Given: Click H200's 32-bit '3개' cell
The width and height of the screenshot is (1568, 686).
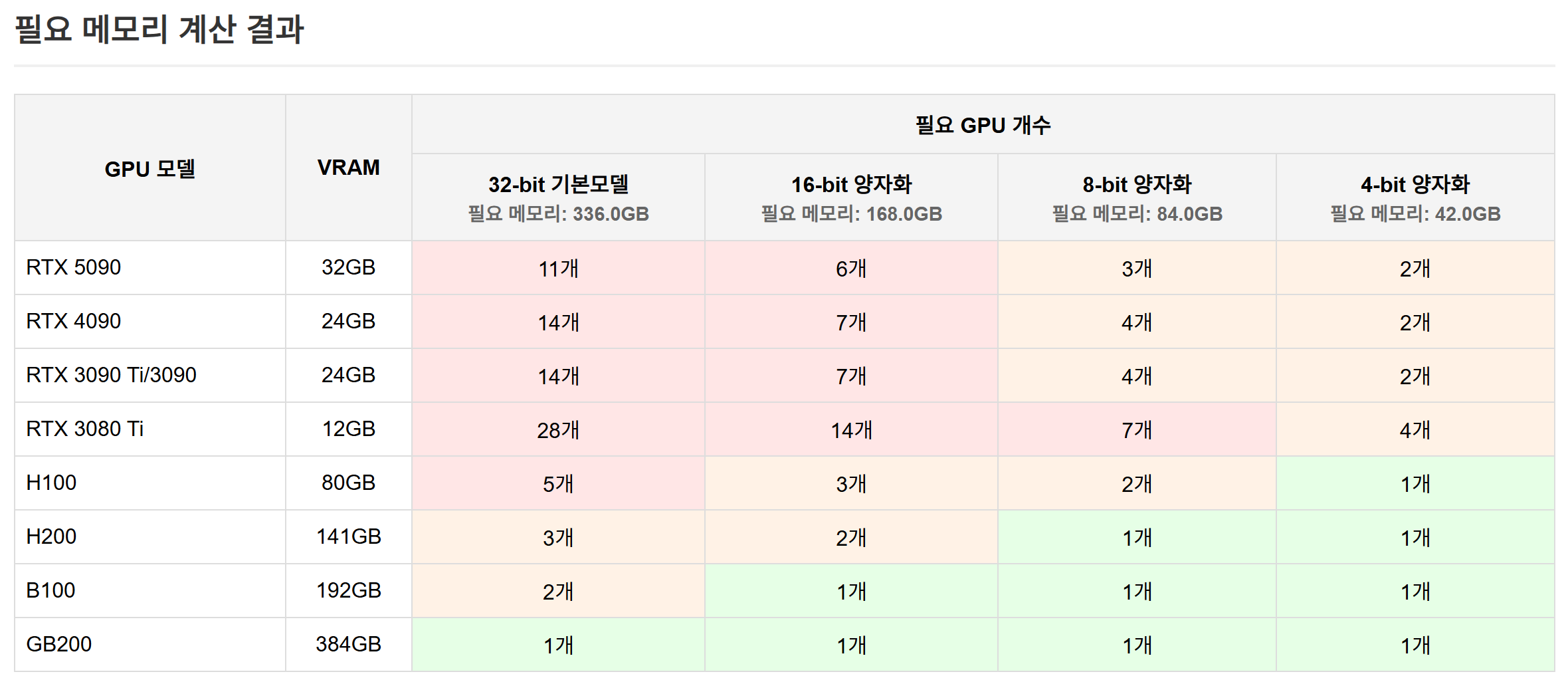Looking at the screenshot, I should coord(559,537).
